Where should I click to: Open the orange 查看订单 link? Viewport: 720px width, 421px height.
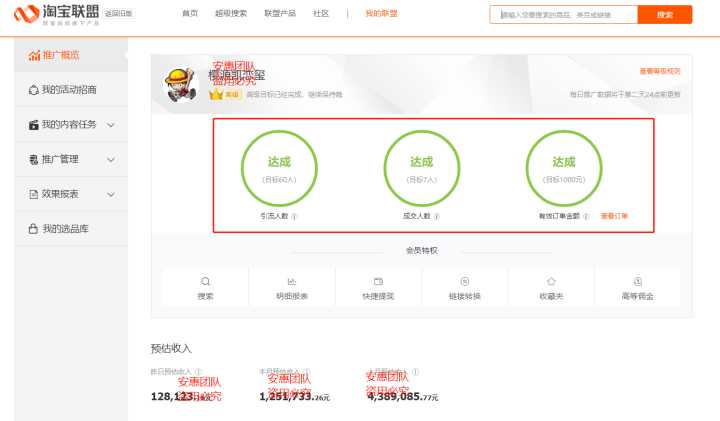coord(614,216)
